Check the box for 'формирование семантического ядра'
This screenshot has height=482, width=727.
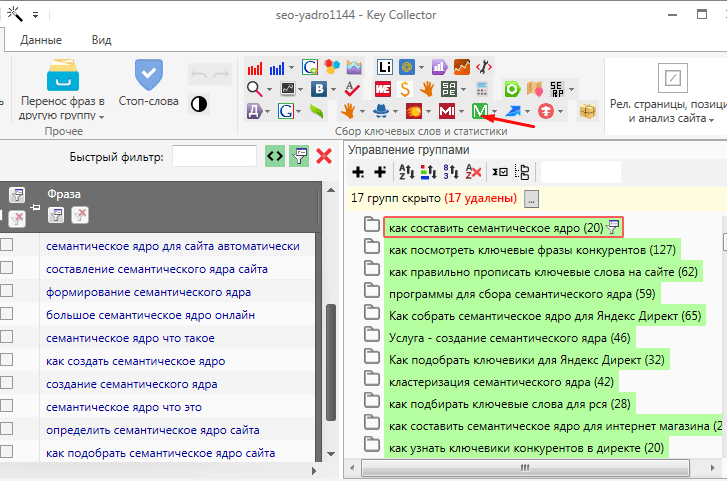click(x=6, y=291)
